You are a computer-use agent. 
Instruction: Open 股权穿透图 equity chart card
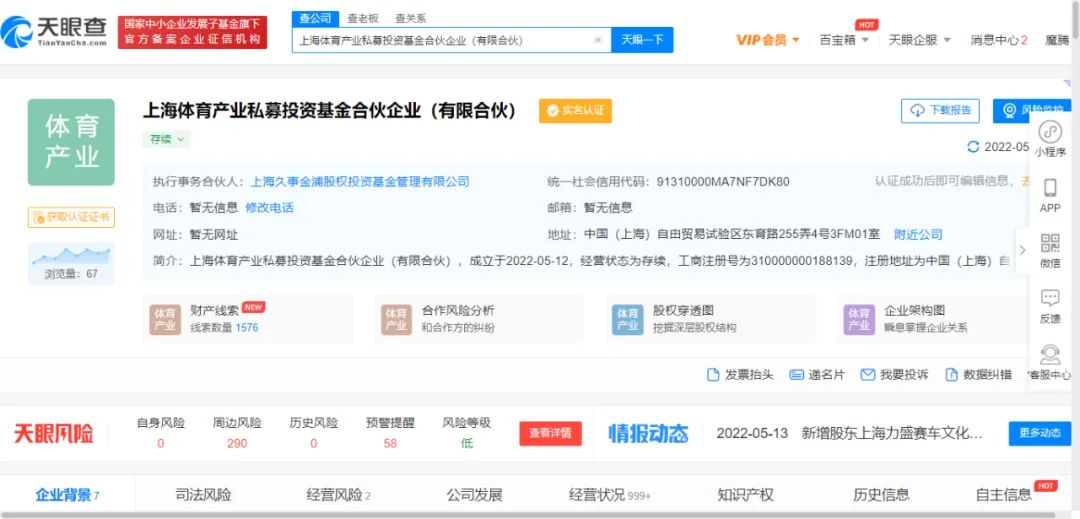click(711, 319)
